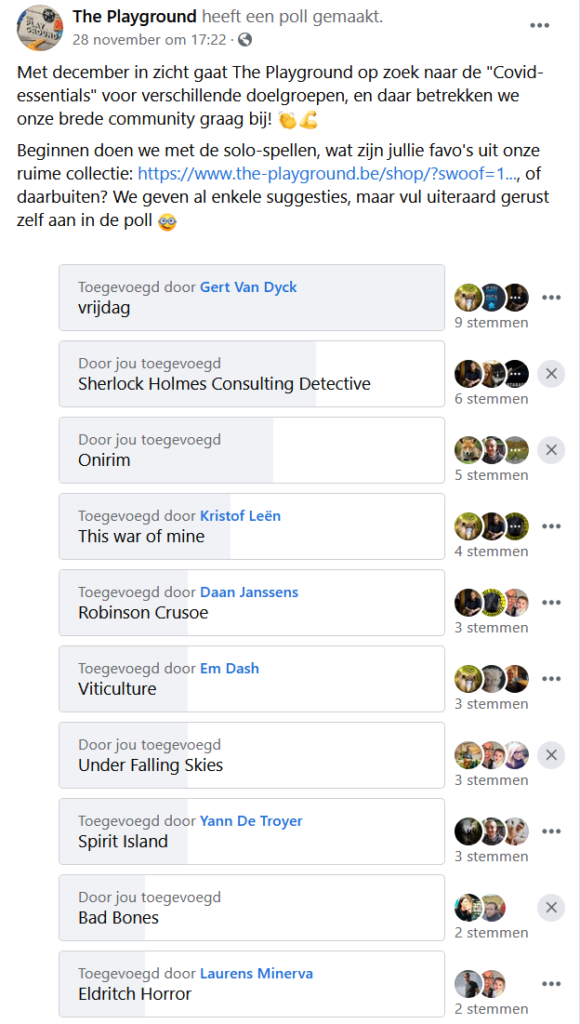Click The Playground page name

(x=135, y=16)
